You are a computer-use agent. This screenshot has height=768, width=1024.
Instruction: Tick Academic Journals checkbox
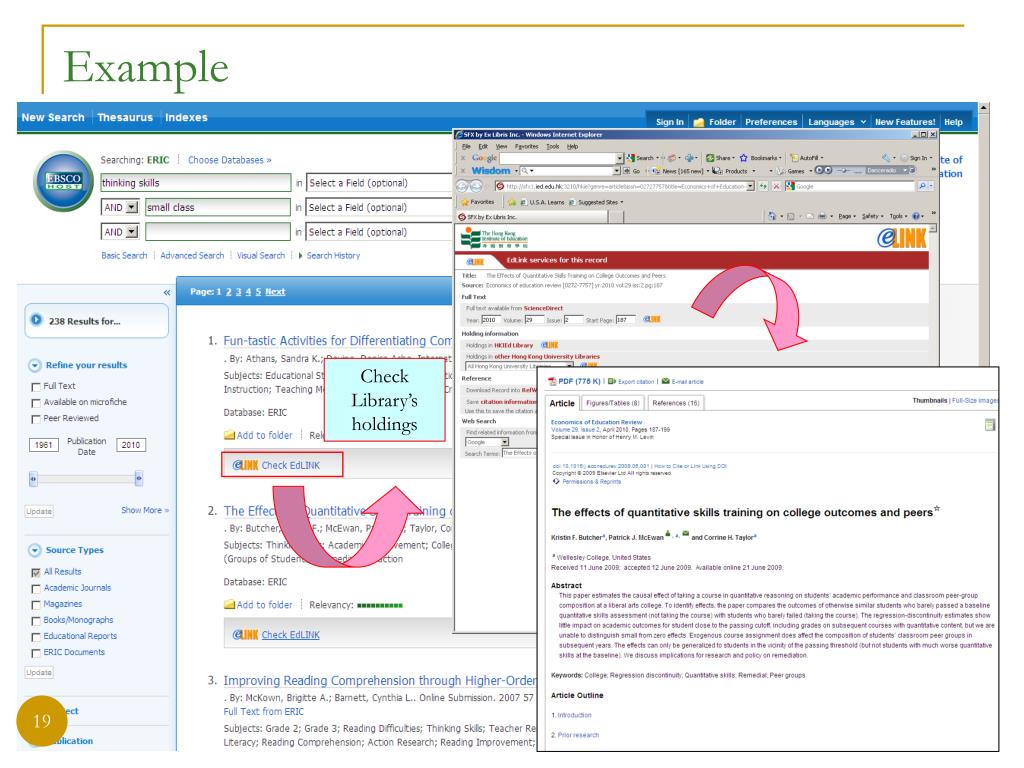click(36, 589)
